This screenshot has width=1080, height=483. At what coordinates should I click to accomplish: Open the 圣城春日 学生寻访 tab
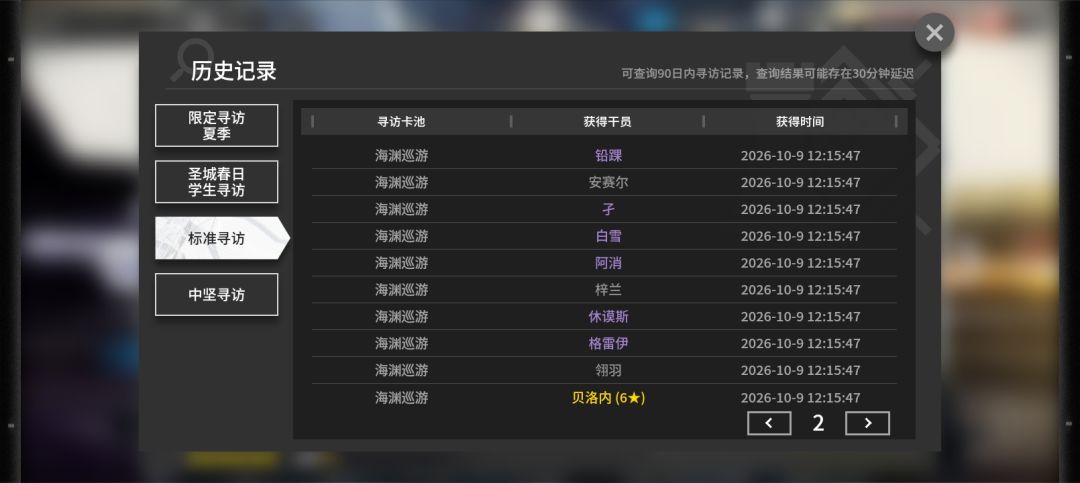(216, 182)
